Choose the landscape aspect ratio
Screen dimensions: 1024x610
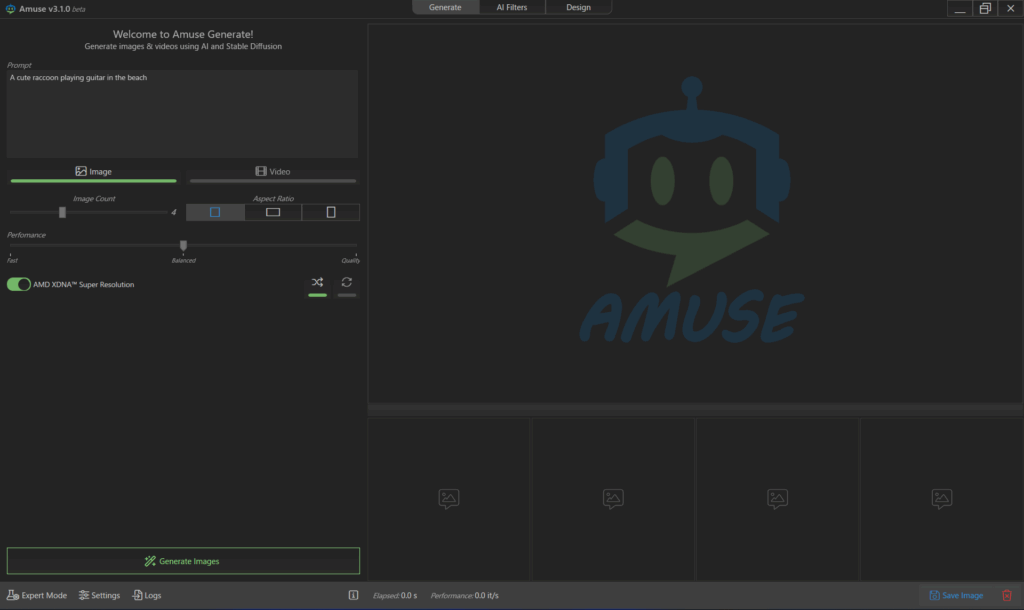point(273,212)
